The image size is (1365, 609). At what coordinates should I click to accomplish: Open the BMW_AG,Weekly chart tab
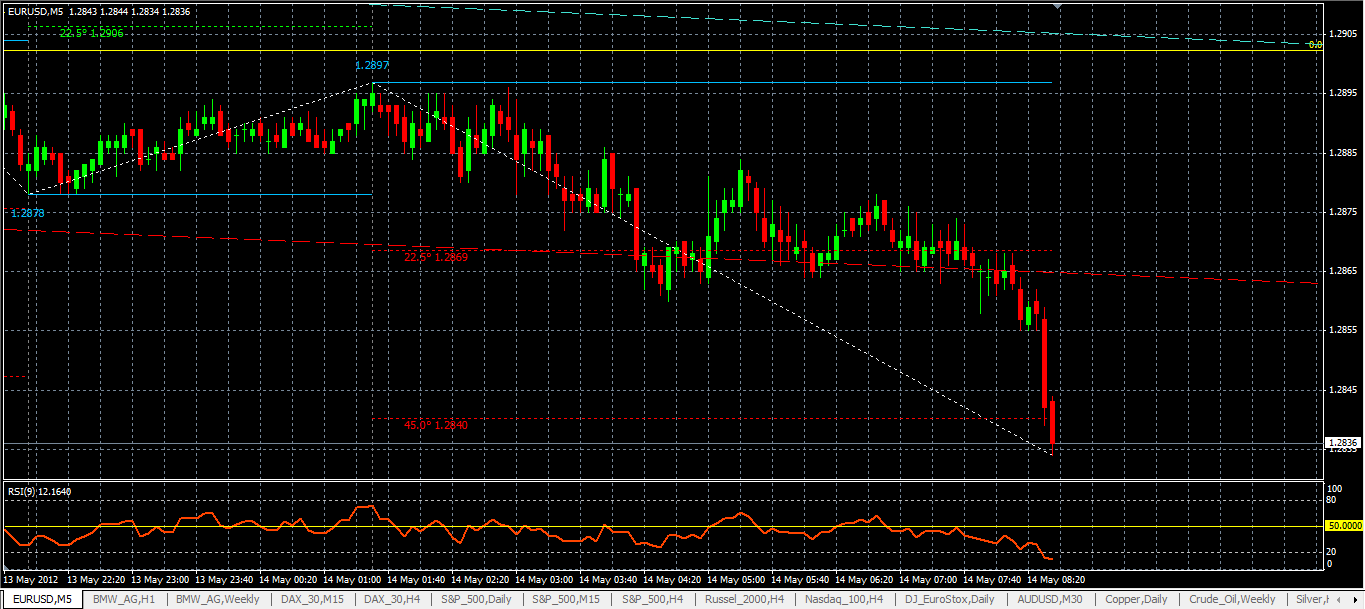click(218, 599)
